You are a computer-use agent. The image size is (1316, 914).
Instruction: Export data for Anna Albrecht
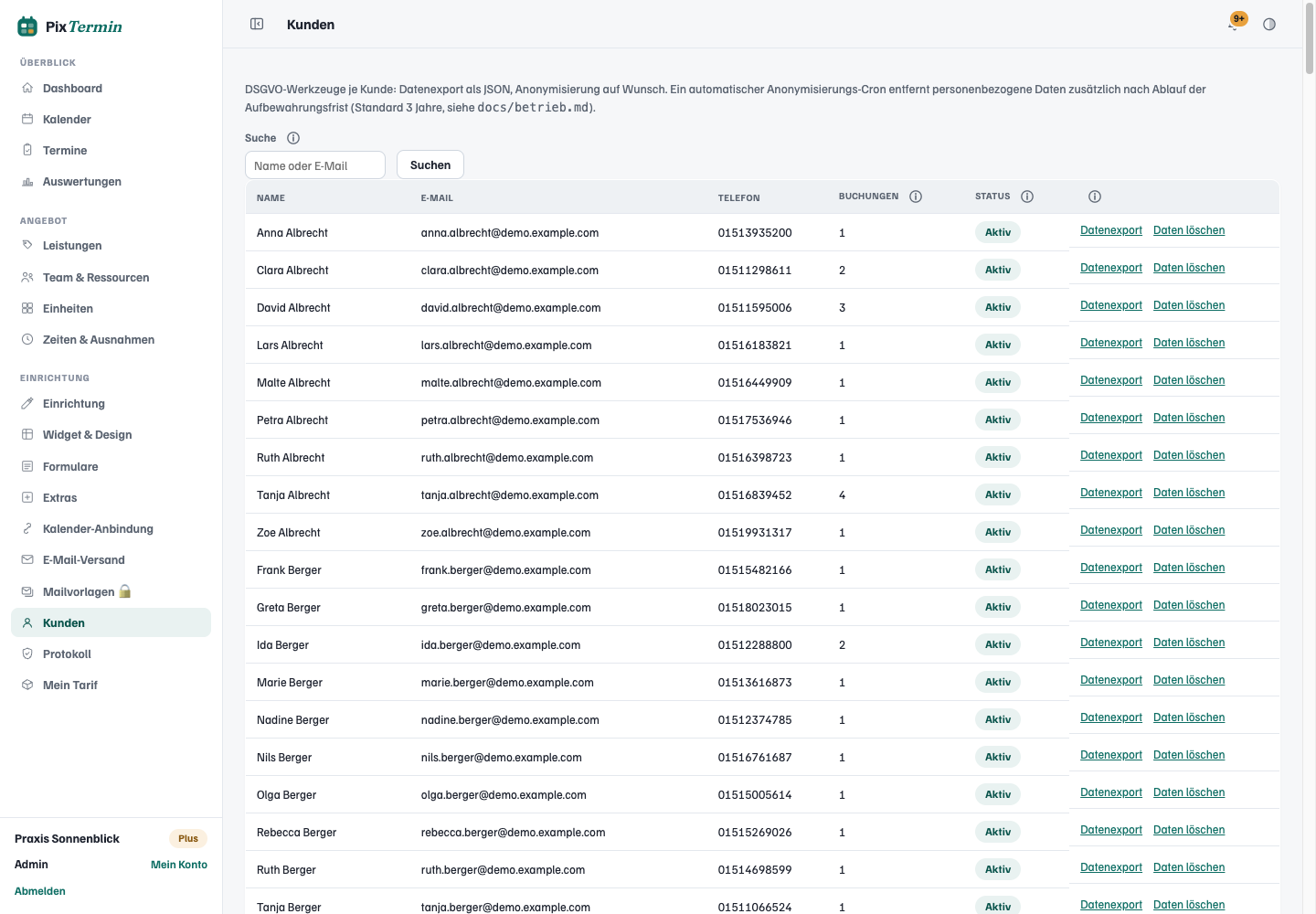coord(1111,230)
